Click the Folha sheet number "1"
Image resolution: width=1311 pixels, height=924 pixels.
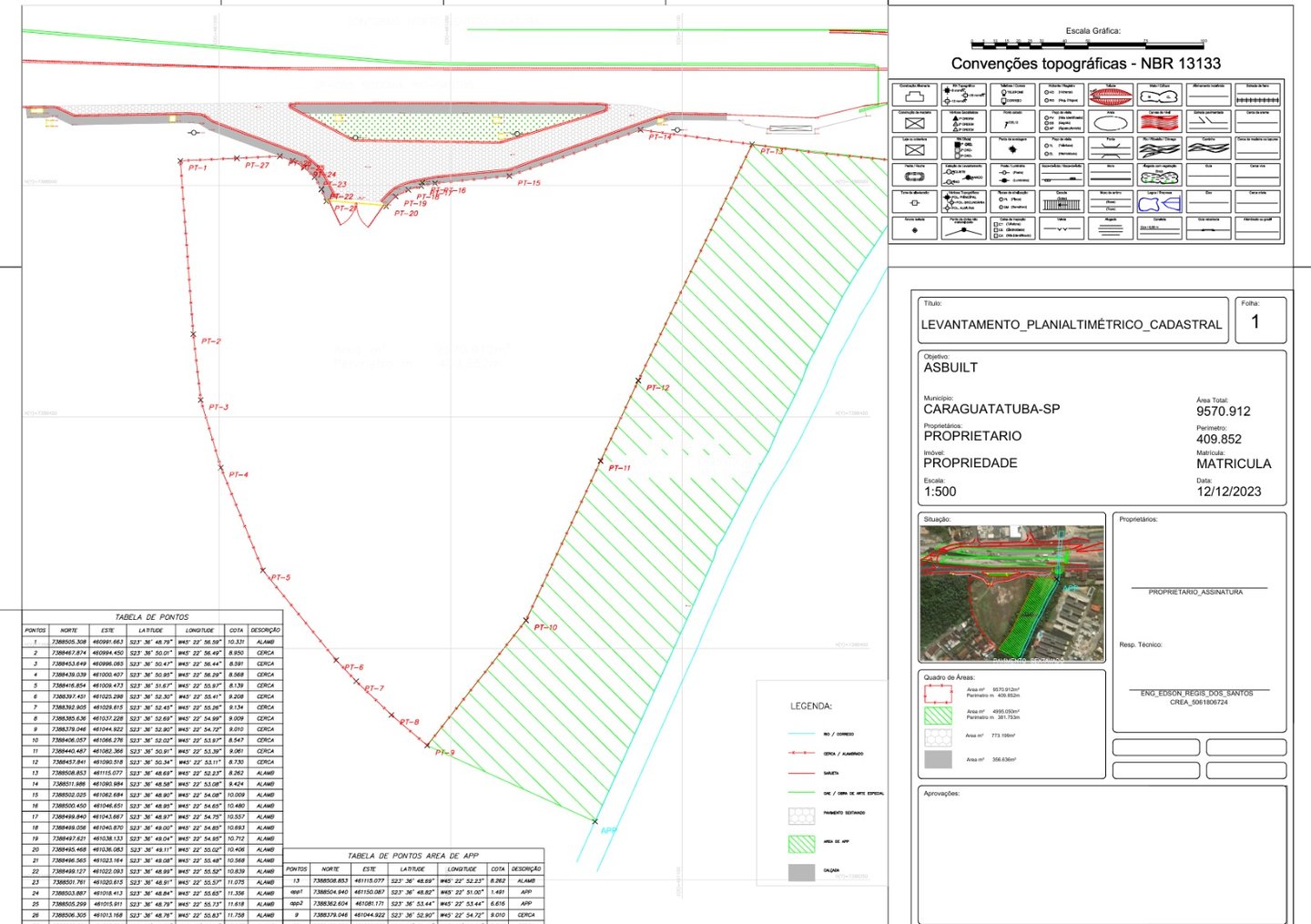click(1255, 321)
